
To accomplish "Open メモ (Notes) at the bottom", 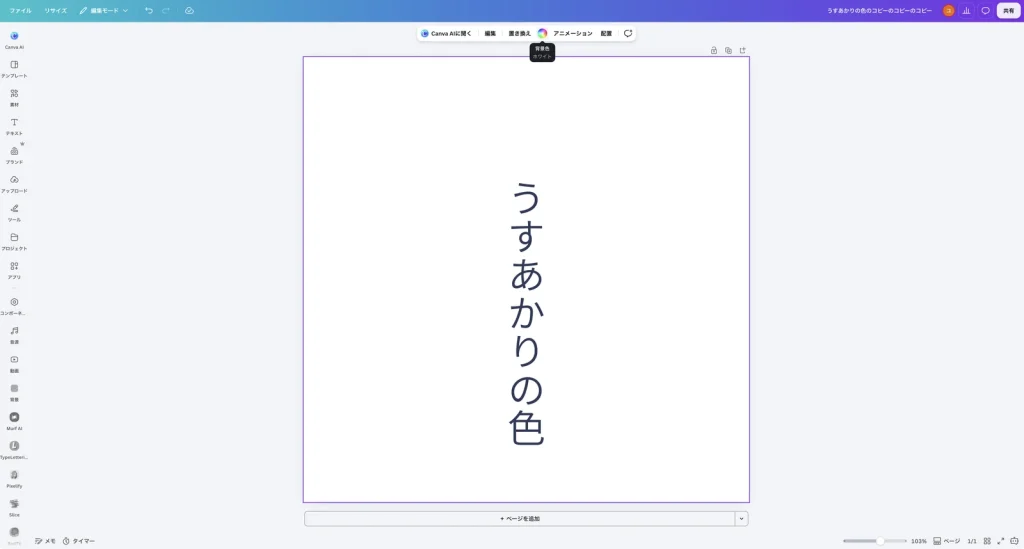I will point(45,541).
